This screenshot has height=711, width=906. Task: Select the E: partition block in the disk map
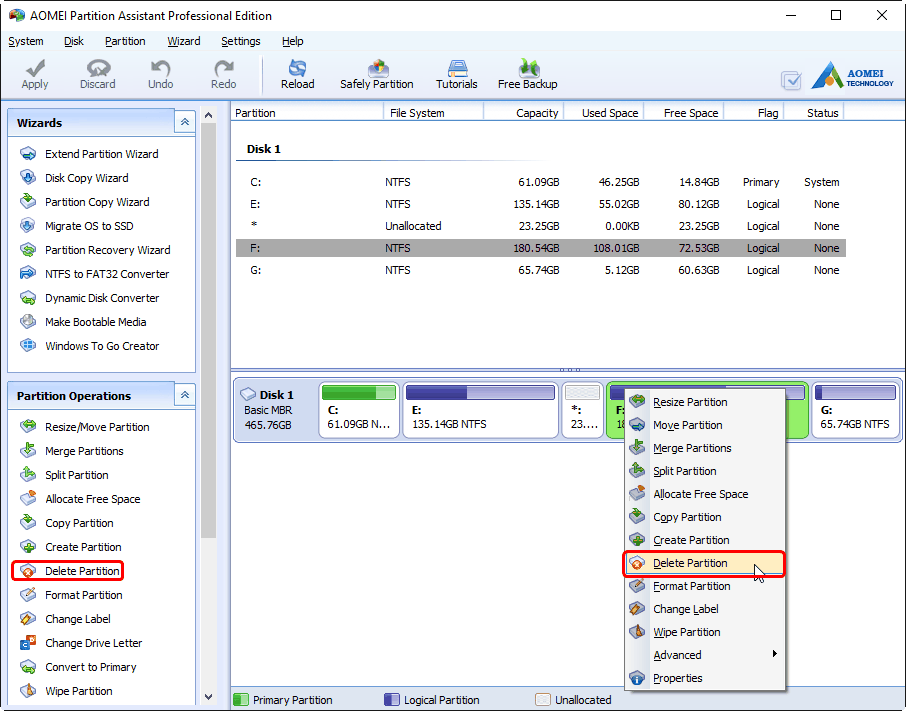pos(480,410)
